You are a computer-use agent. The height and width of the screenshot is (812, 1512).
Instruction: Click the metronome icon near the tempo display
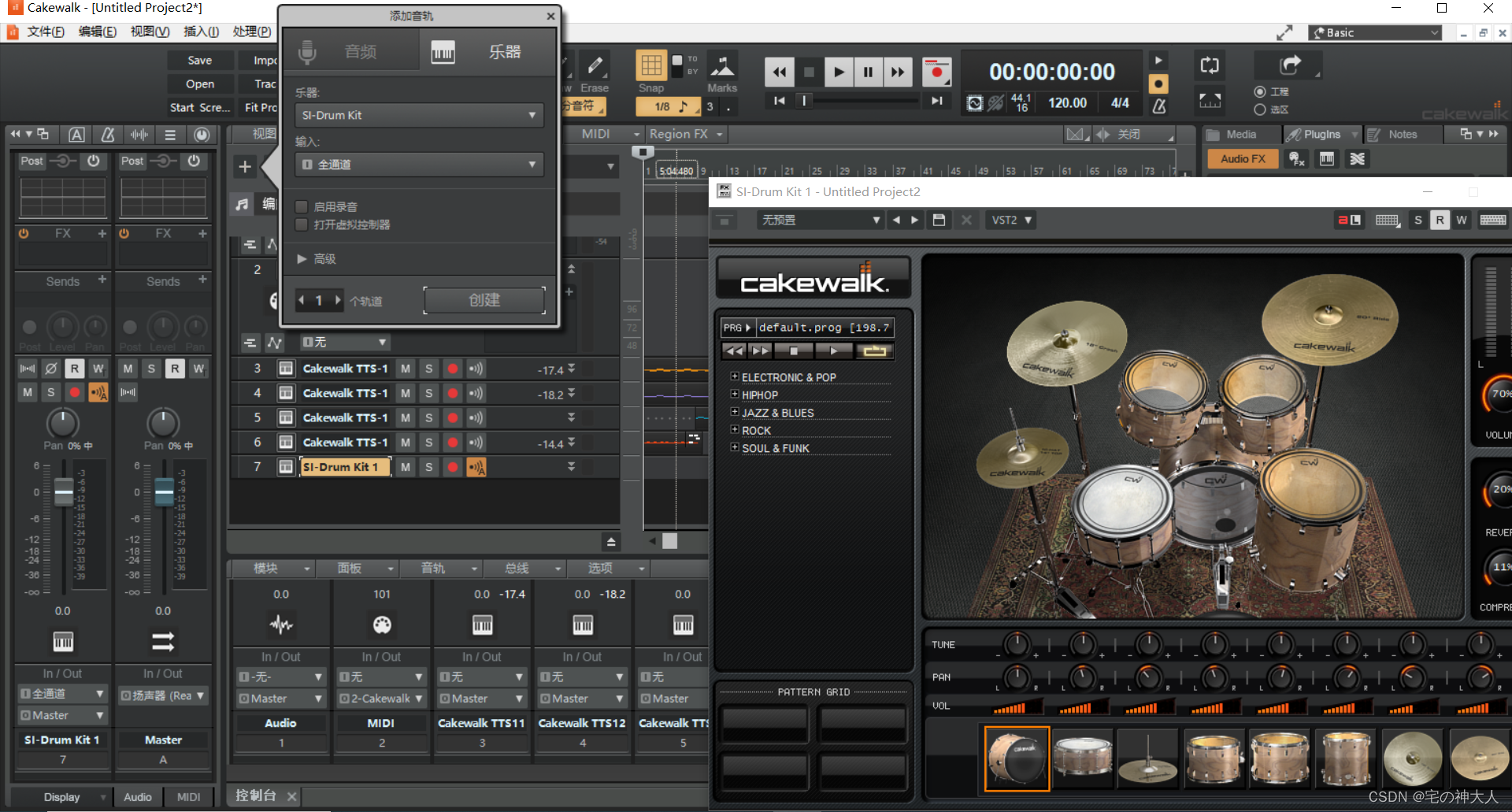[x=1158, y=107]
